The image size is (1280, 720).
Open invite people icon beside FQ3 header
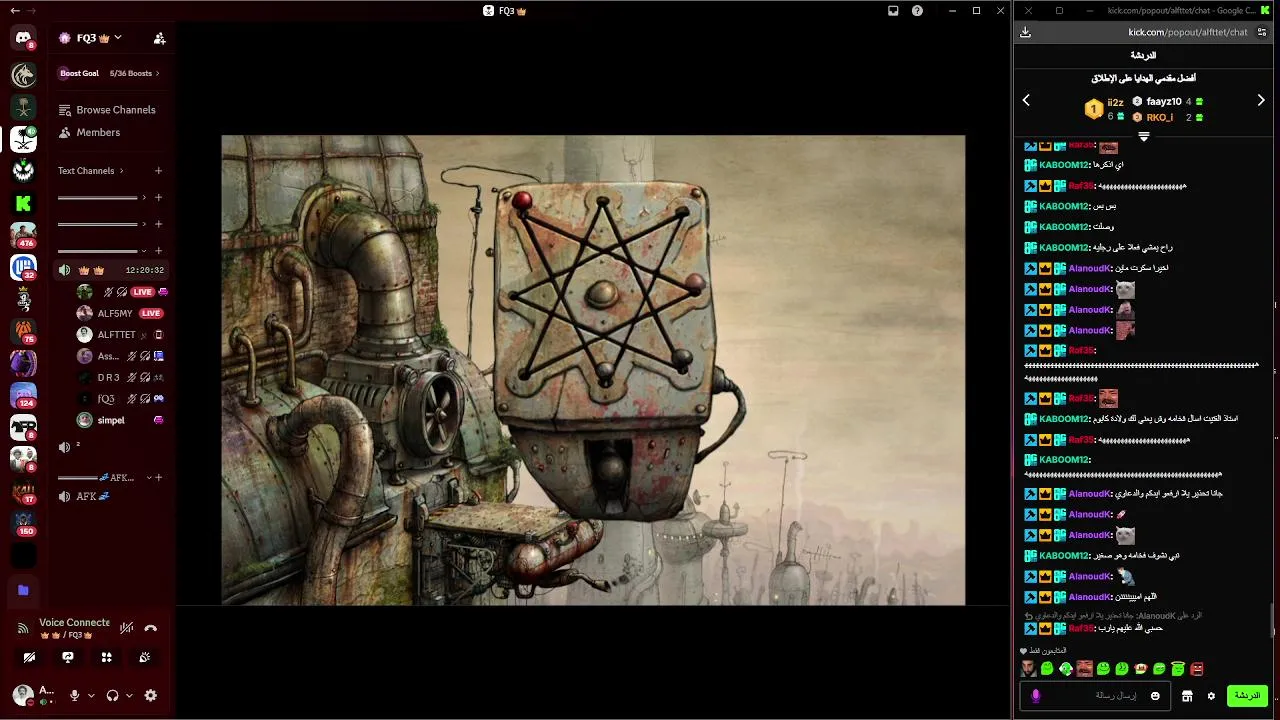(159, 38)
